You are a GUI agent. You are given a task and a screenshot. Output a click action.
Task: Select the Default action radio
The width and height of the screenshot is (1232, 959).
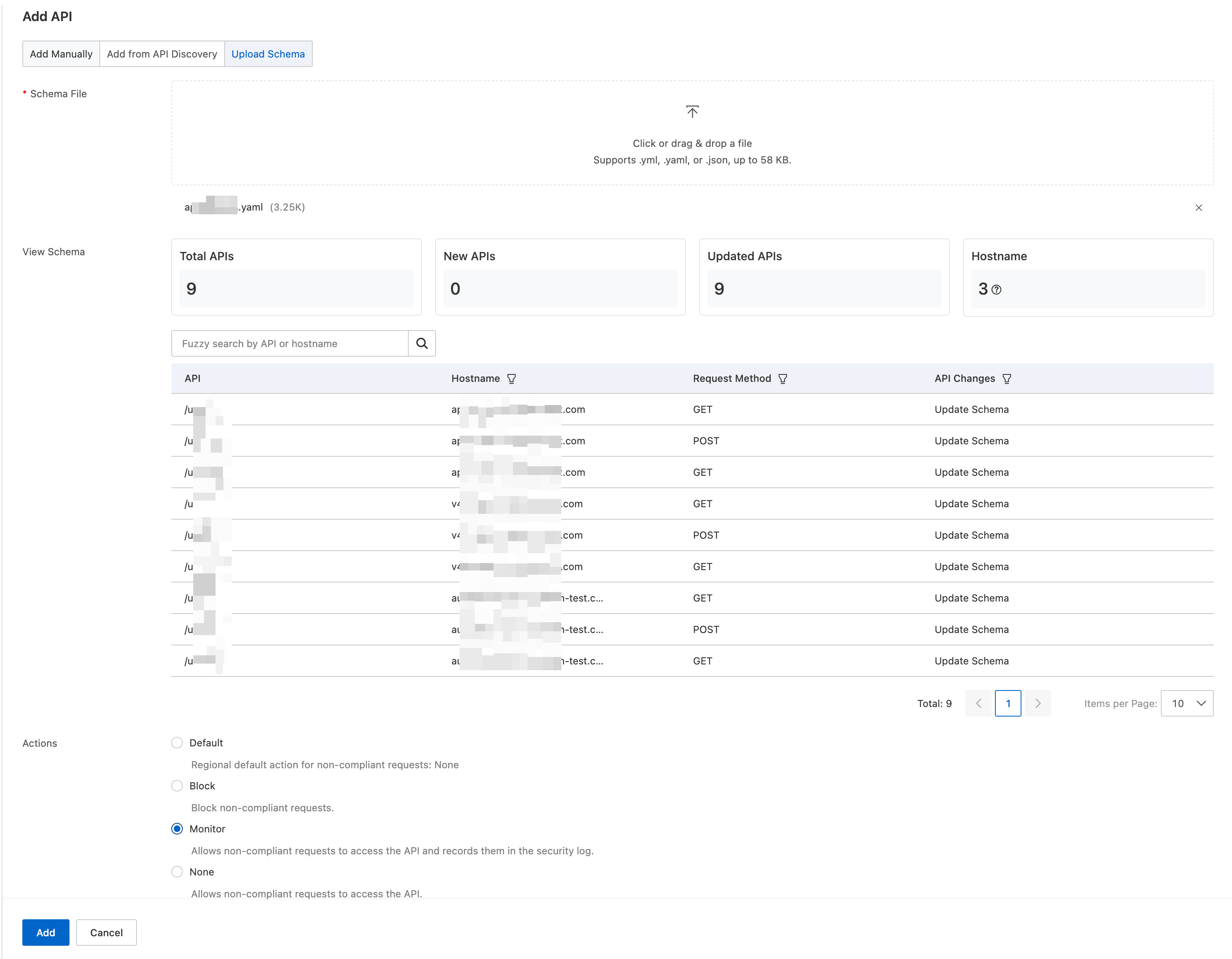tap(177, 742)
